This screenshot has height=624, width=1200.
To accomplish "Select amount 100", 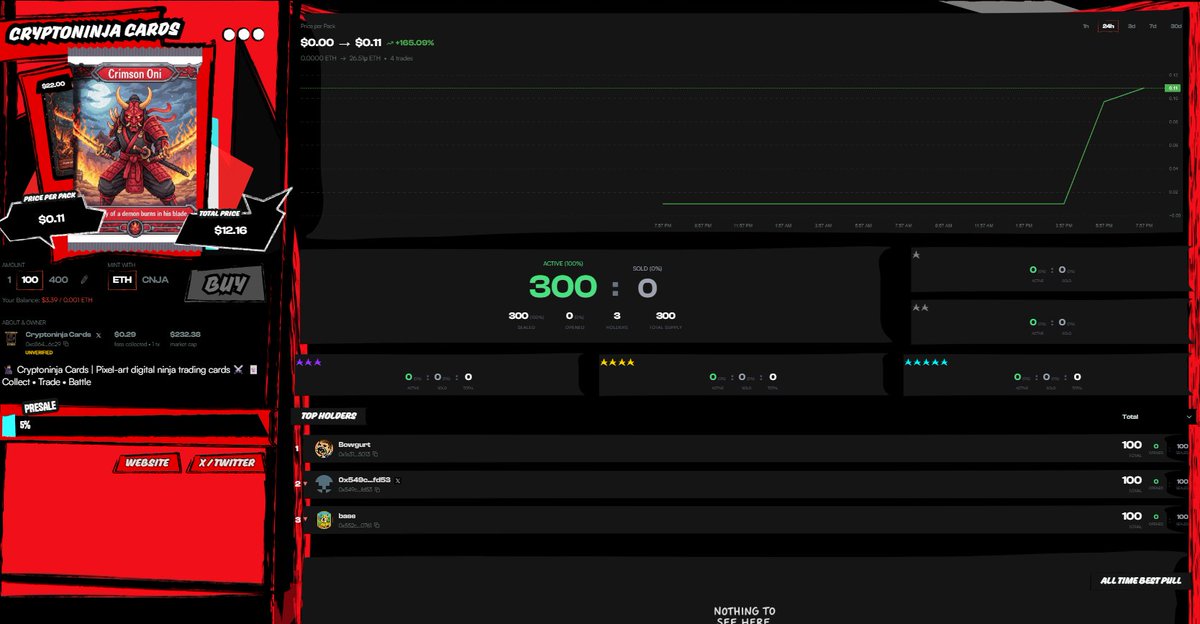I will [30, 280].
